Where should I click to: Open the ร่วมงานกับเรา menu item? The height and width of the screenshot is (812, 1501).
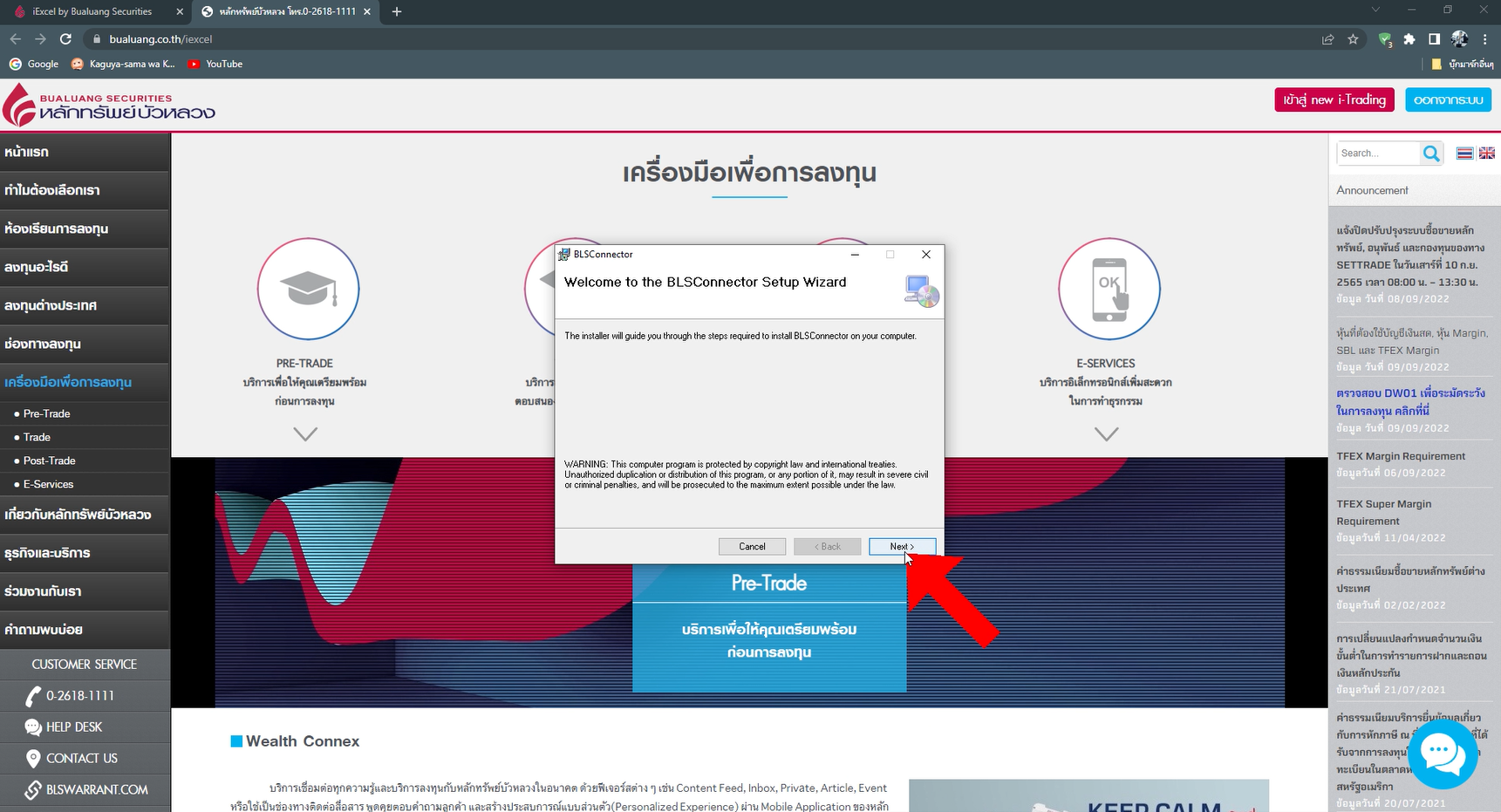[85, 591]
